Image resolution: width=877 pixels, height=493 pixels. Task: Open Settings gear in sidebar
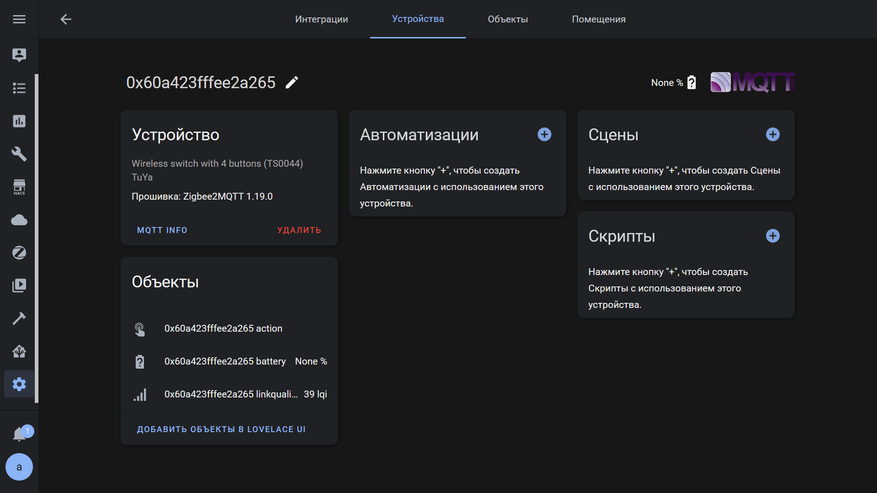click(x=19, y=384)
